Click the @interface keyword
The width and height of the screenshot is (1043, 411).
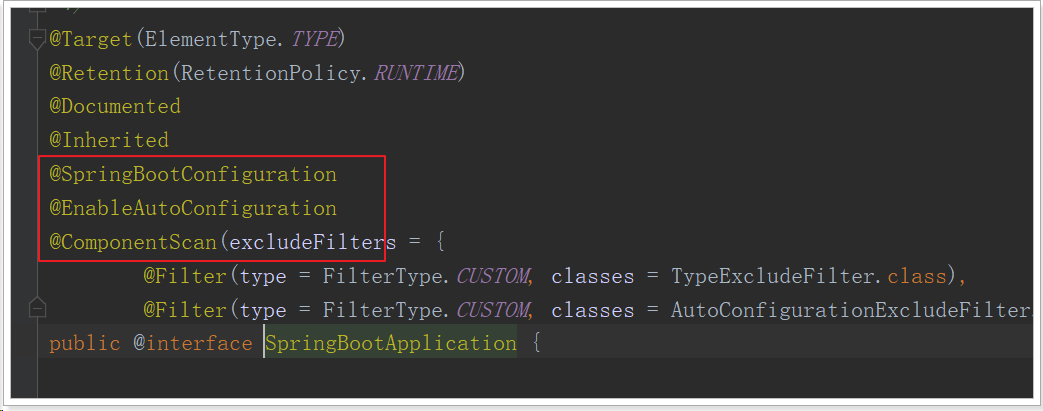point(192,344)
